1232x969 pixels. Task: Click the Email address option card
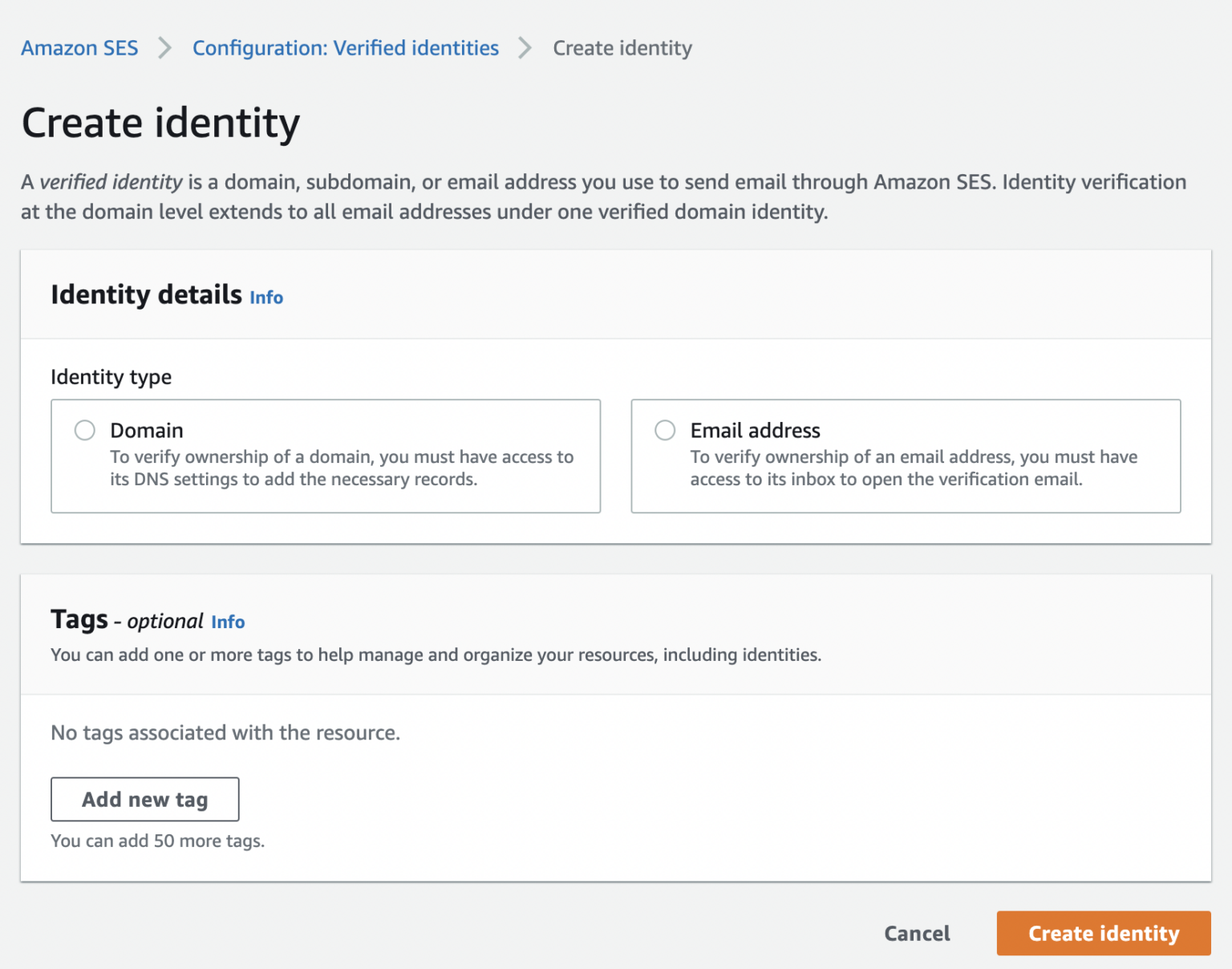[x=906, y=456]
